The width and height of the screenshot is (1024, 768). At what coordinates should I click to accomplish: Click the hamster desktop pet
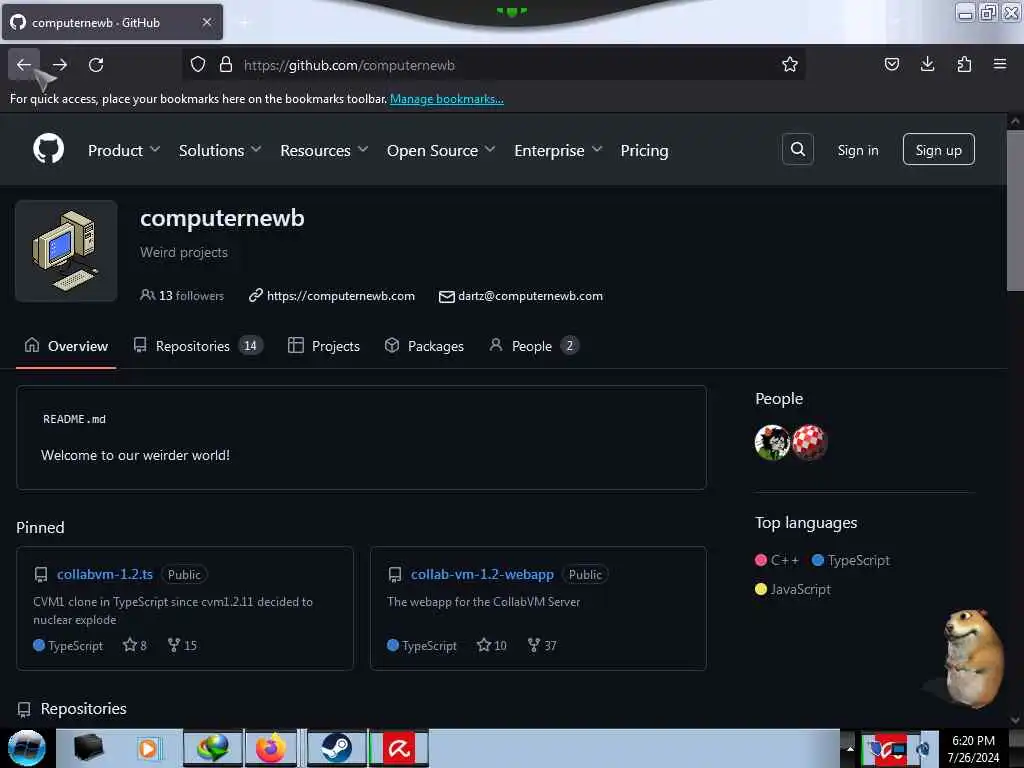(972, 657)
